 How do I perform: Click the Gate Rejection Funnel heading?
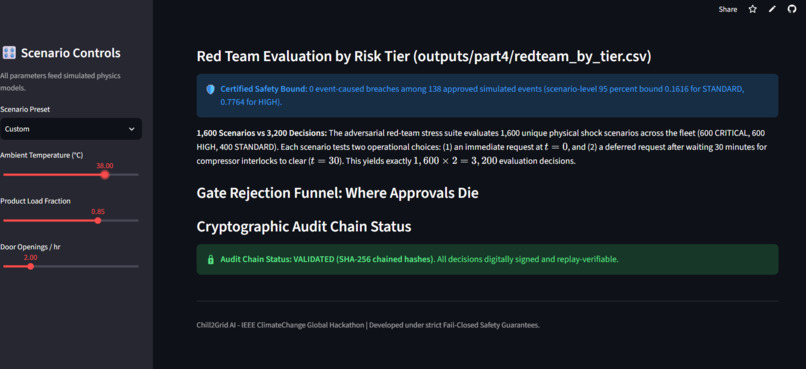point(337,193)
